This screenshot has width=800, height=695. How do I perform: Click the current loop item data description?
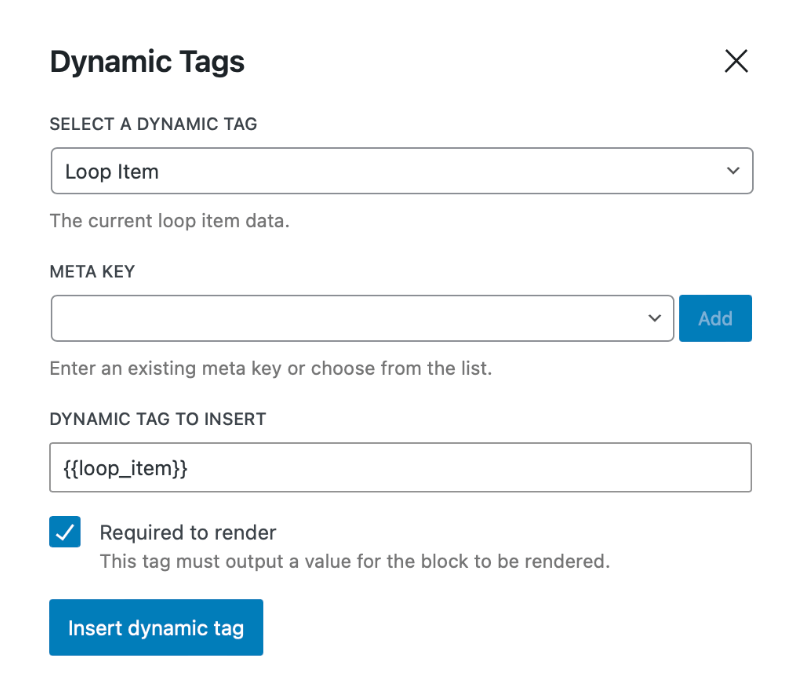point(169,221)
